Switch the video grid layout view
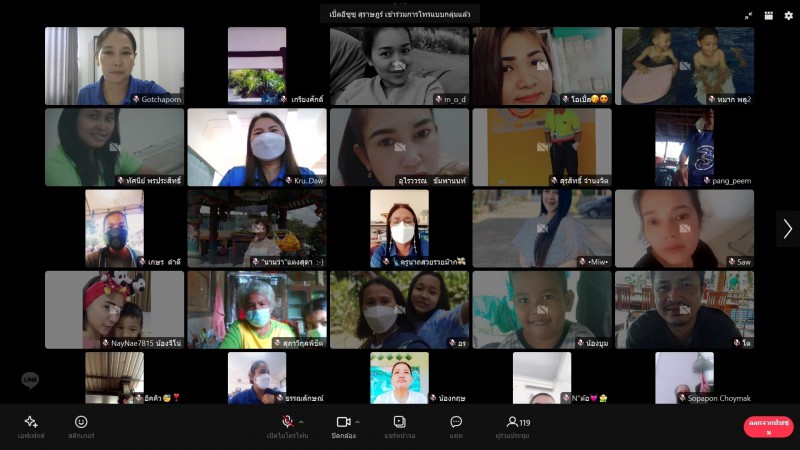The width and height of the screenshot is (800, 450). pos(768,15)
